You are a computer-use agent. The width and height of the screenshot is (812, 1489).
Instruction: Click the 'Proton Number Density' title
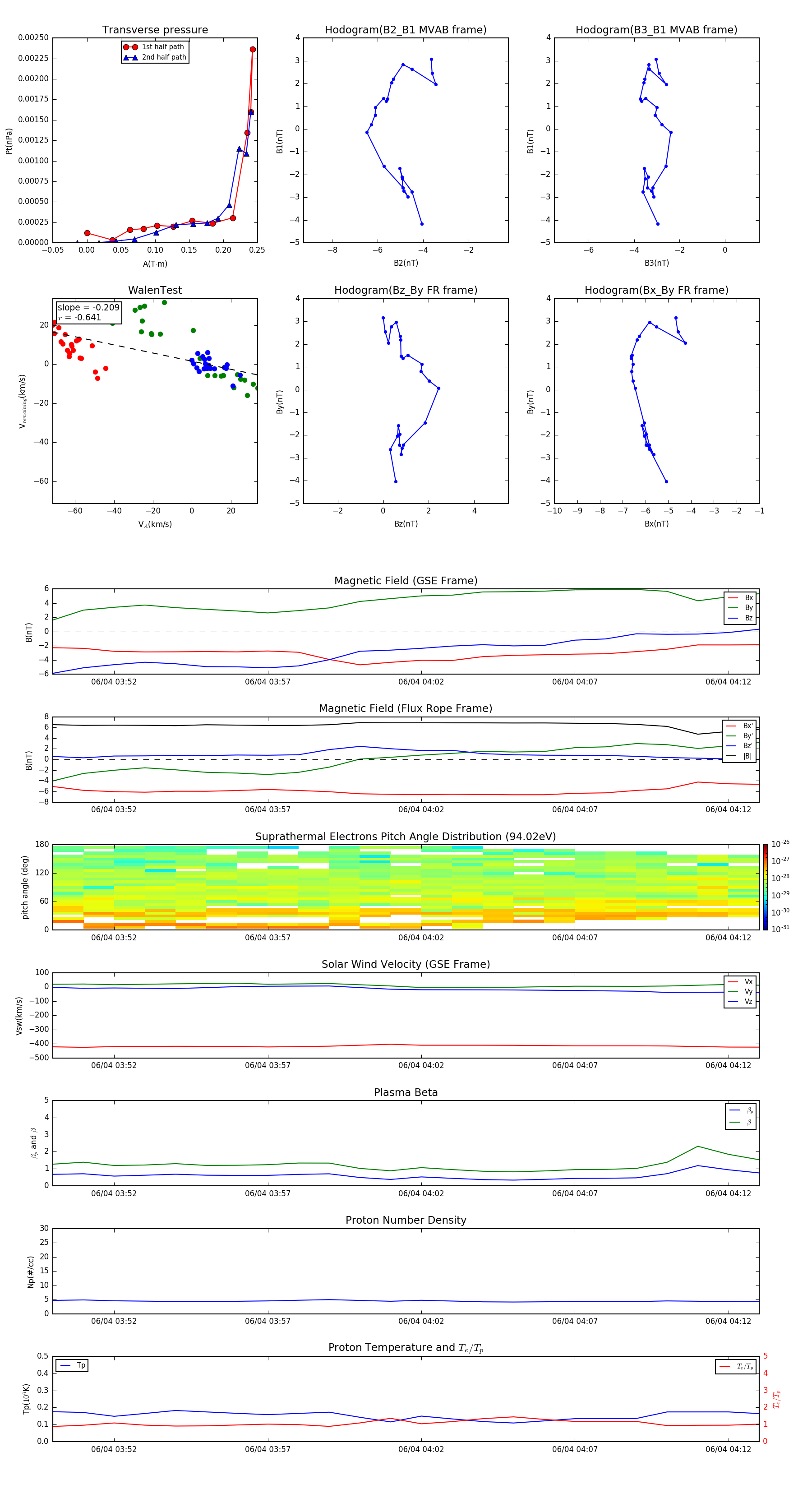tap(406, 1220)
